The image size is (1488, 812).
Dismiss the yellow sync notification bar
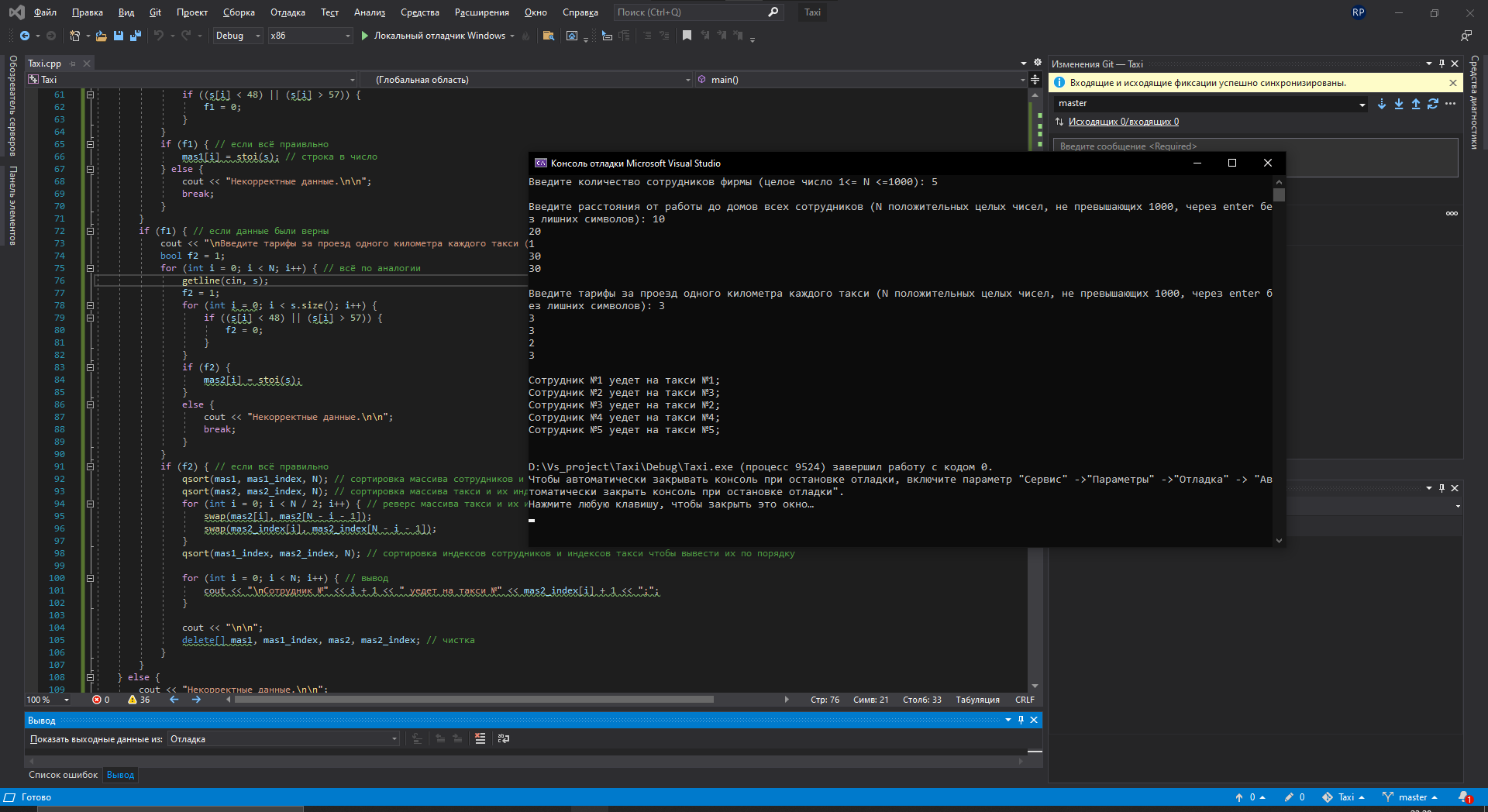pyautogui.click(x=1452, y=83)
